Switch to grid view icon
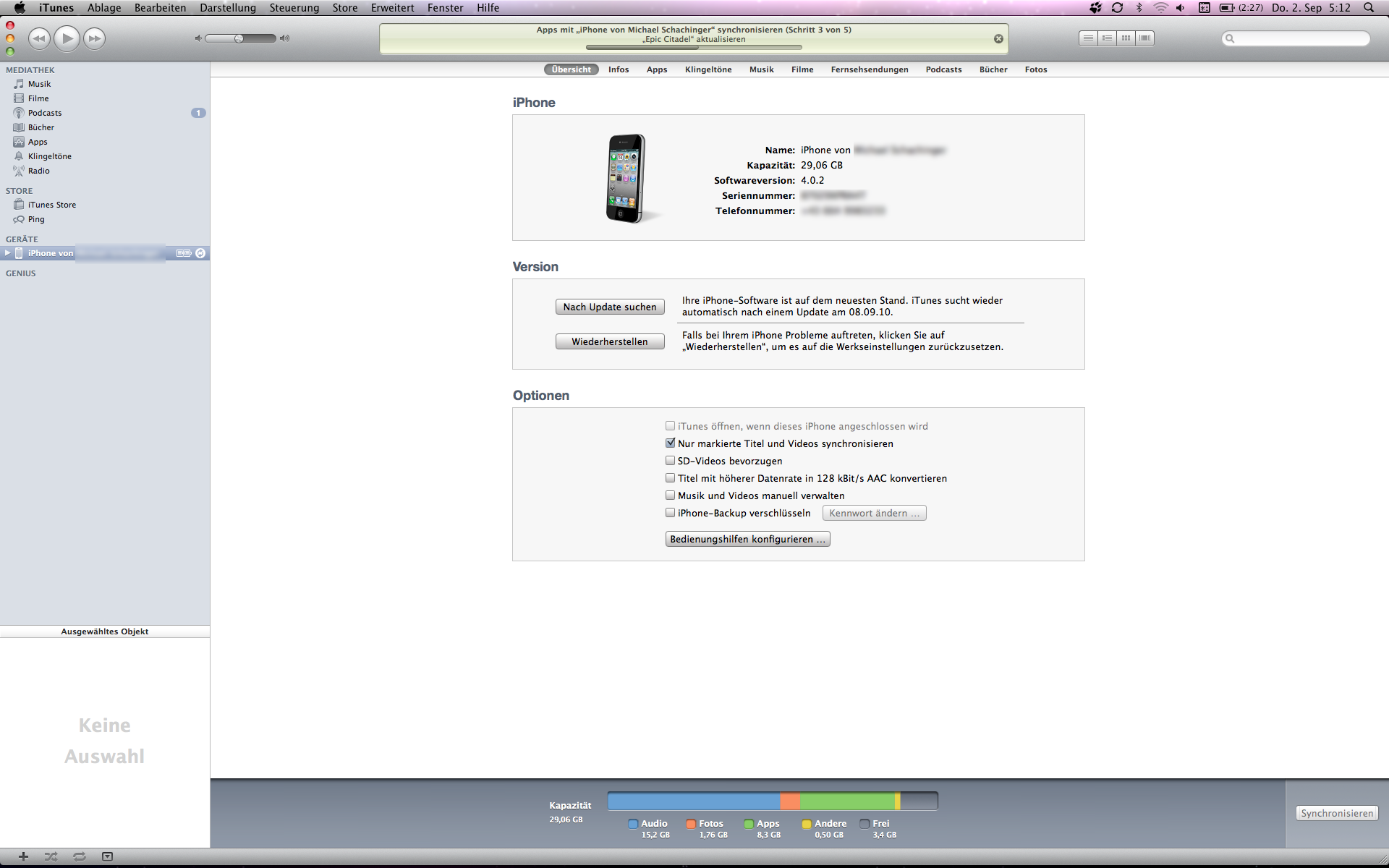1389x868 pixels. click(x=1126, y=38)
